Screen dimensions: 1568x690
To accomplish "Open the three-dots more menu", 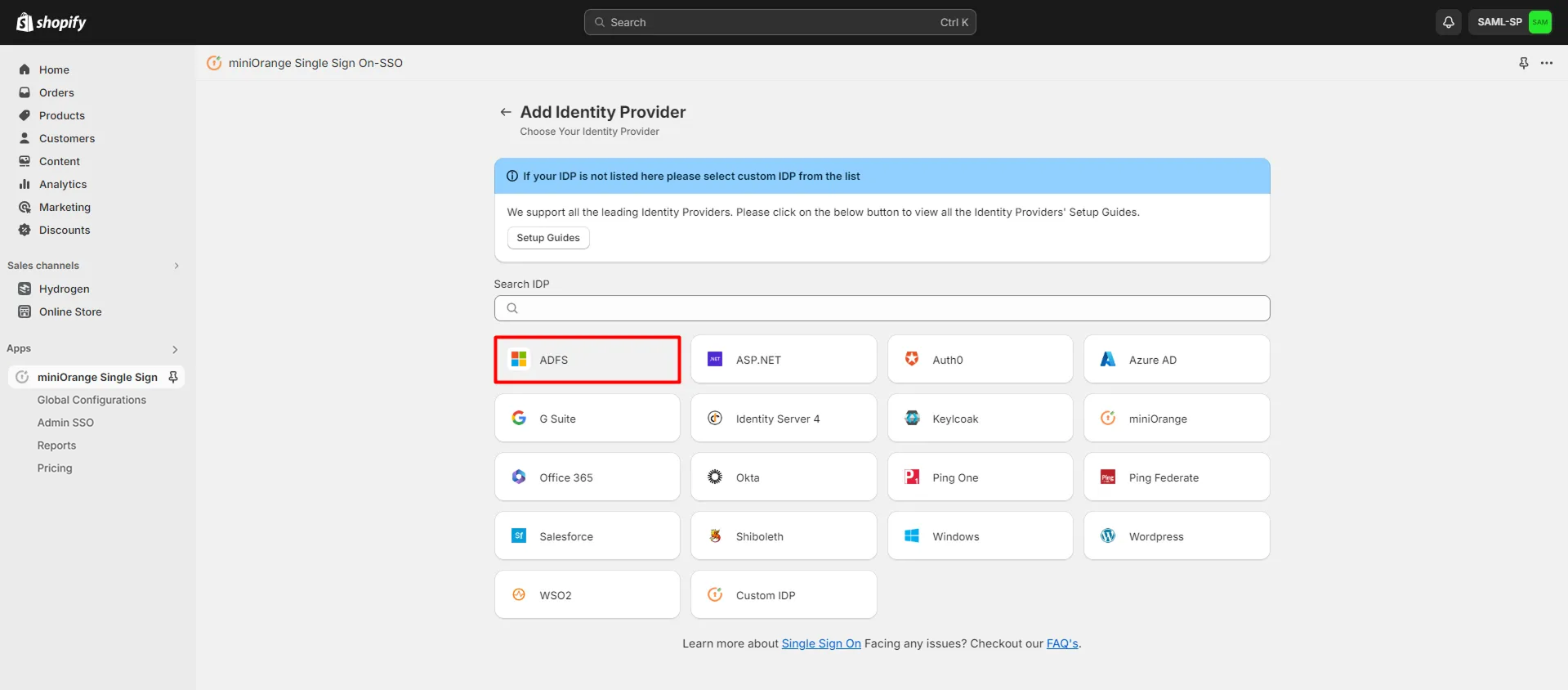I will [1547, 63].
